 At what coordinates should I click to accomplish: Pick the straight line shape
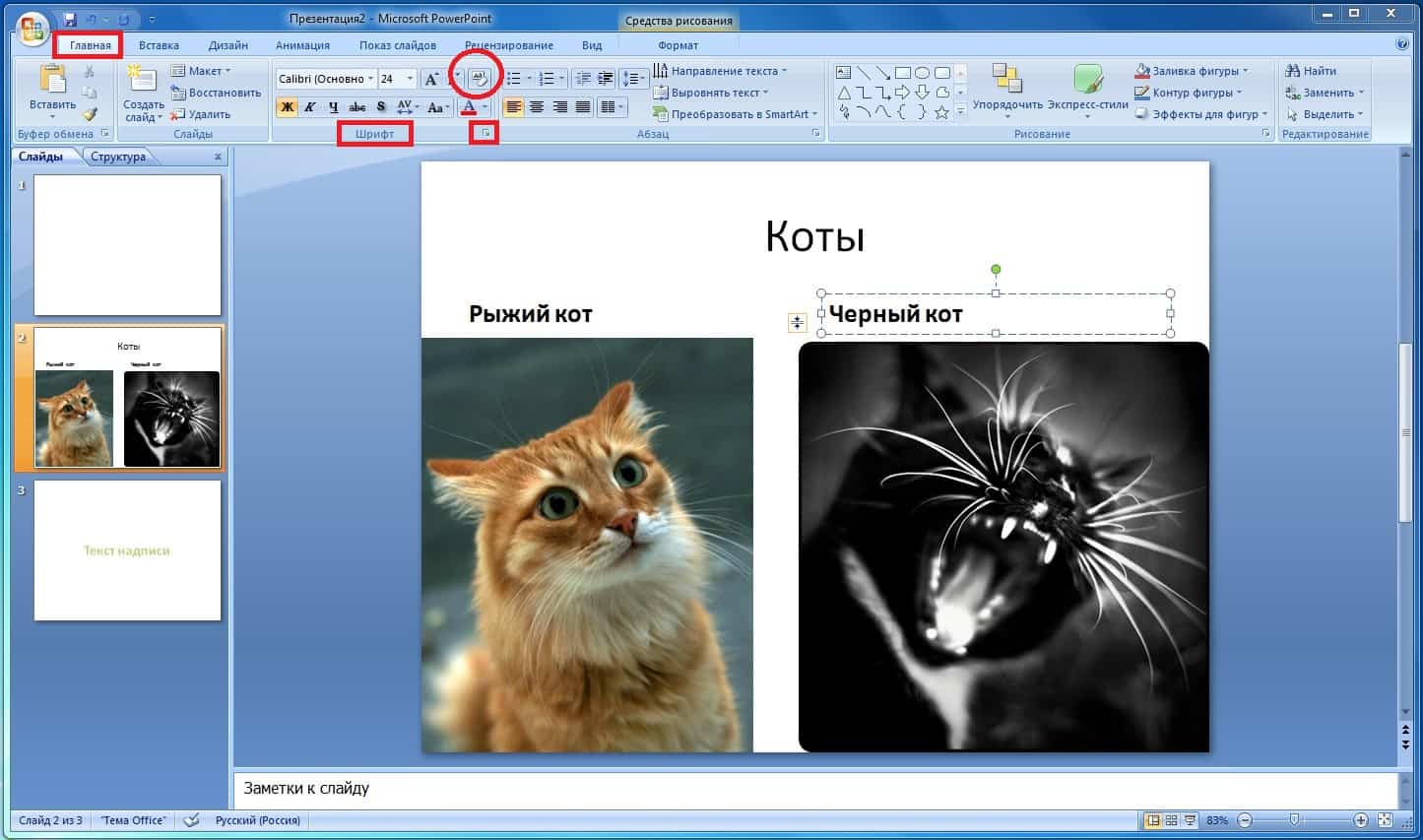pyautogui.click(x=864, y=72)
